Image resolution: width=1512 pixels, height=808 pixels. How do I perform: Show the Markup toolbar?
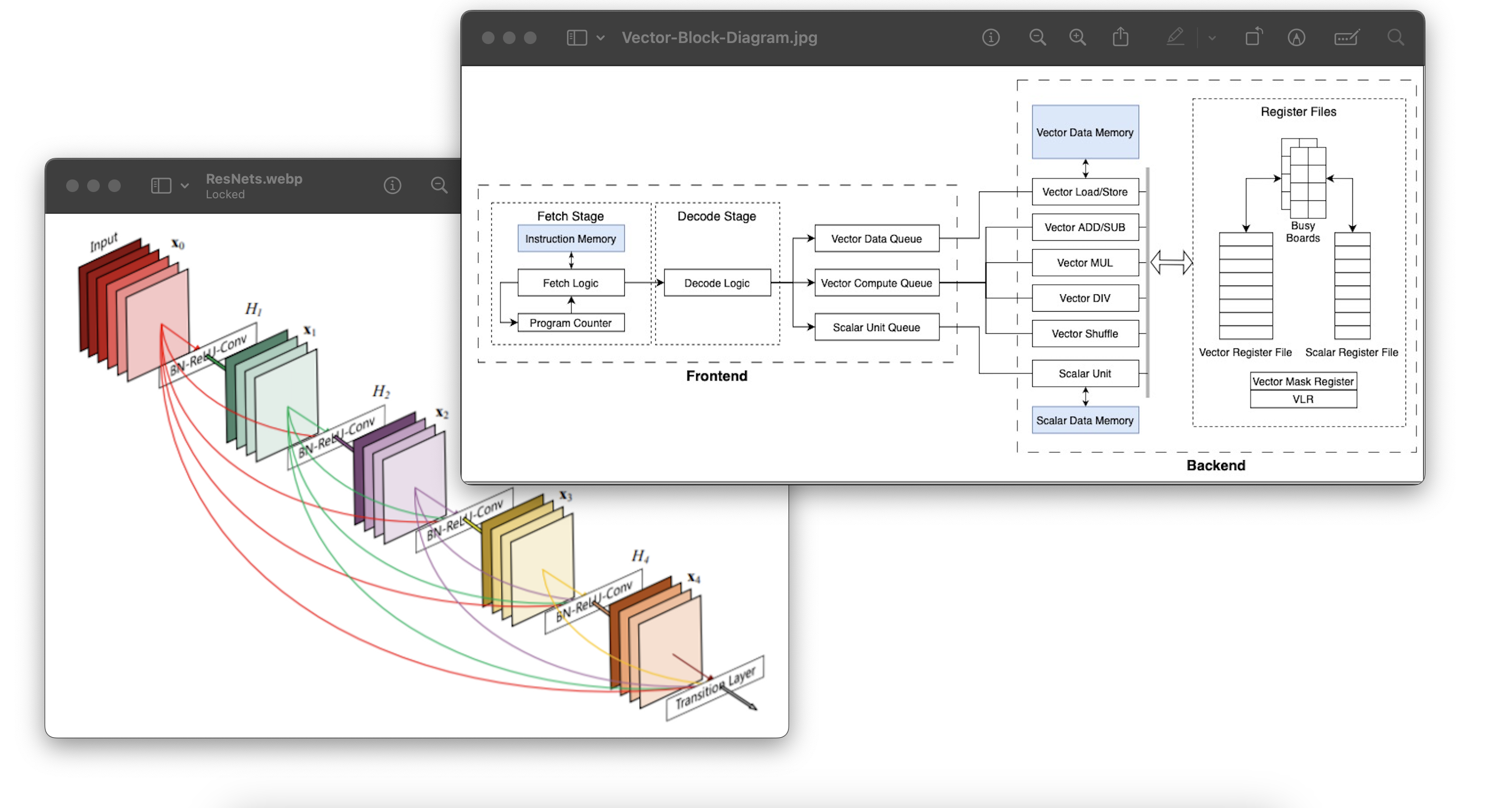tap(1296, 38)
